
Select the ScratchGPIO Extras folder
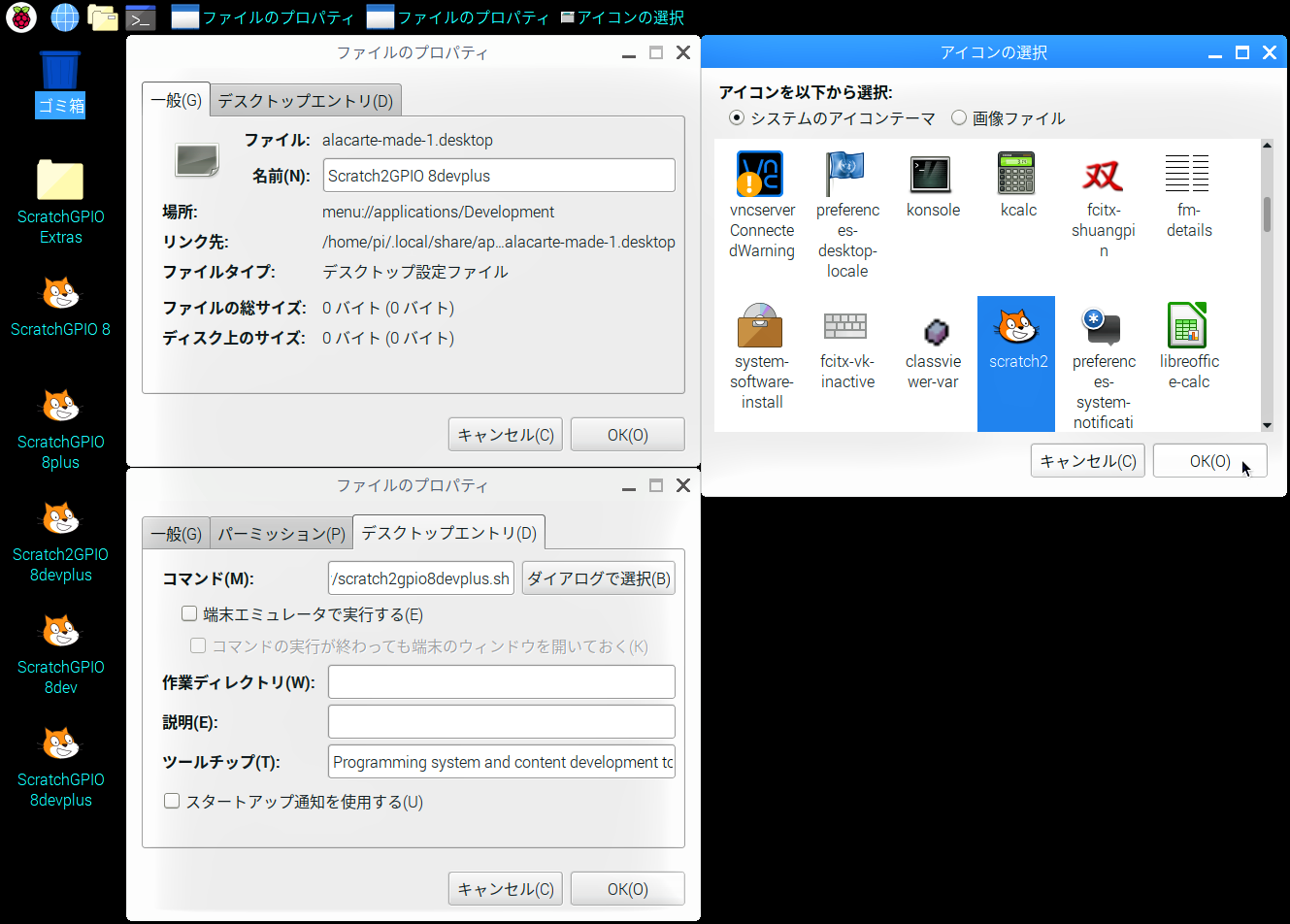tap(60, 202)
